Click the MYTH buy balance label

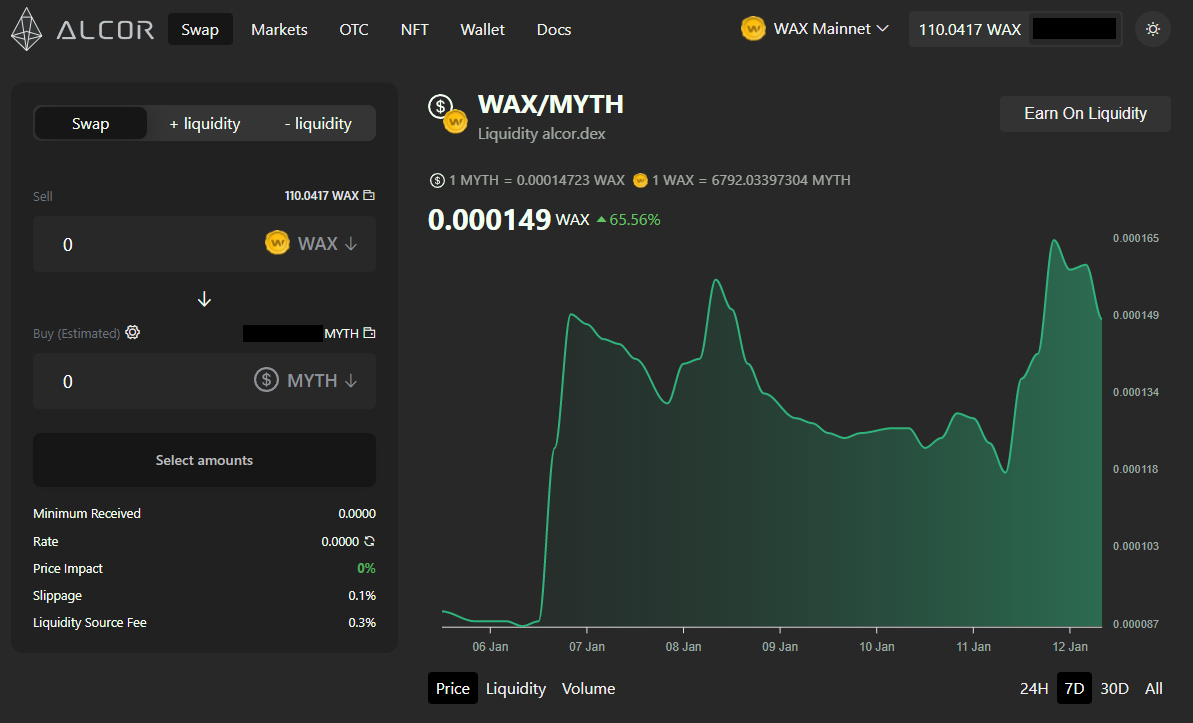tap(342, 333)
